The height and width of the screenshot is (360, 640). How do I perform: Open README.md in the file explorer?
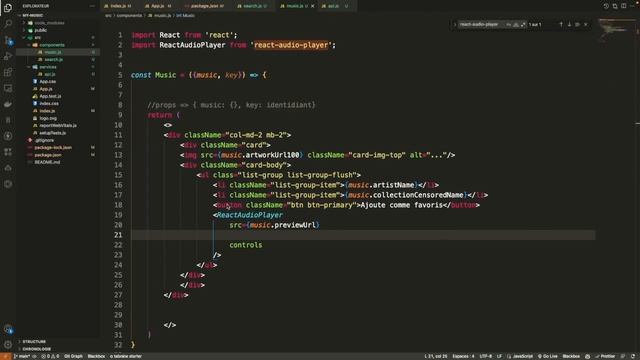pyautogui.click(x=57, y=162)
